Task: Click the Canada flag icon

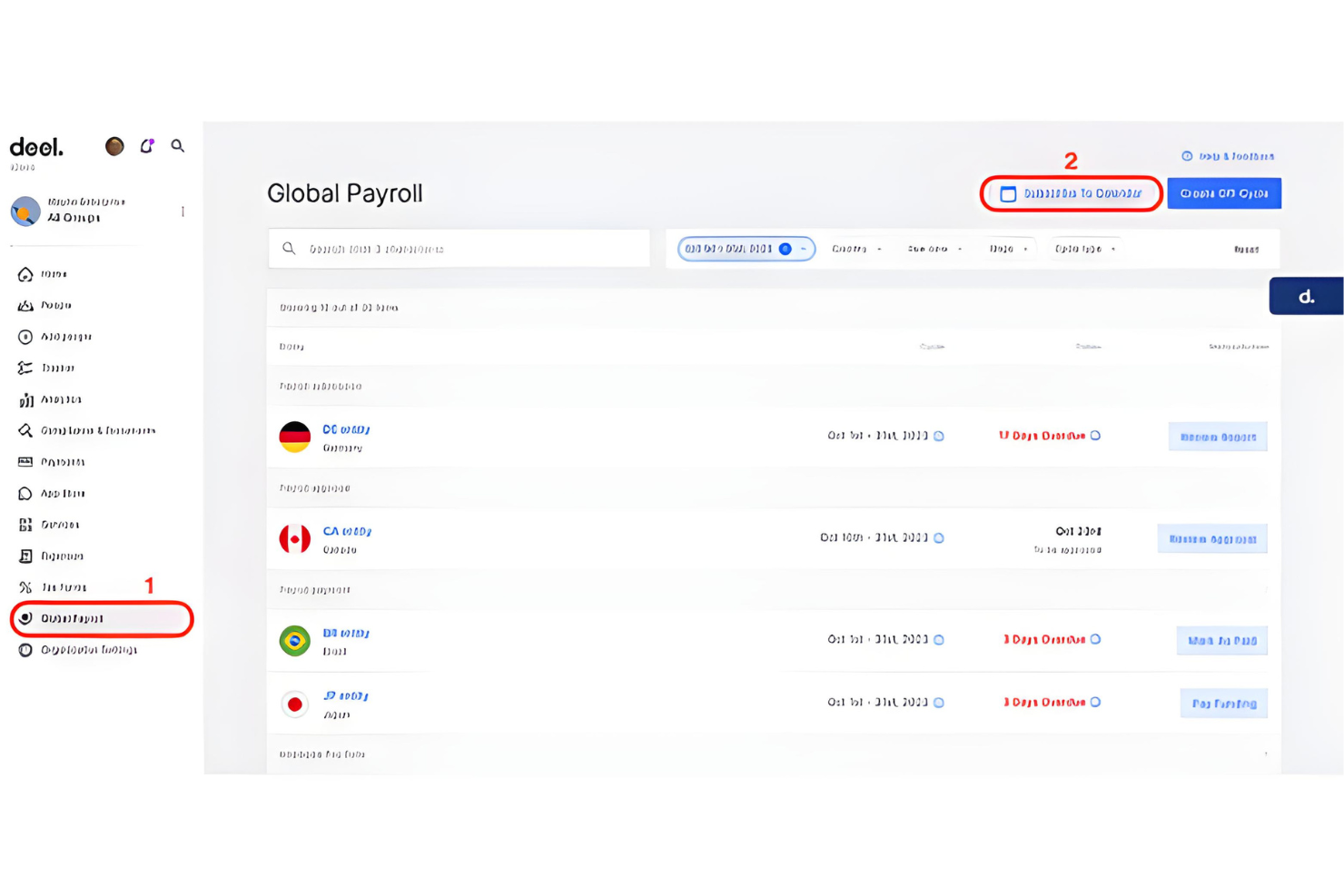Action: [294, 538]
